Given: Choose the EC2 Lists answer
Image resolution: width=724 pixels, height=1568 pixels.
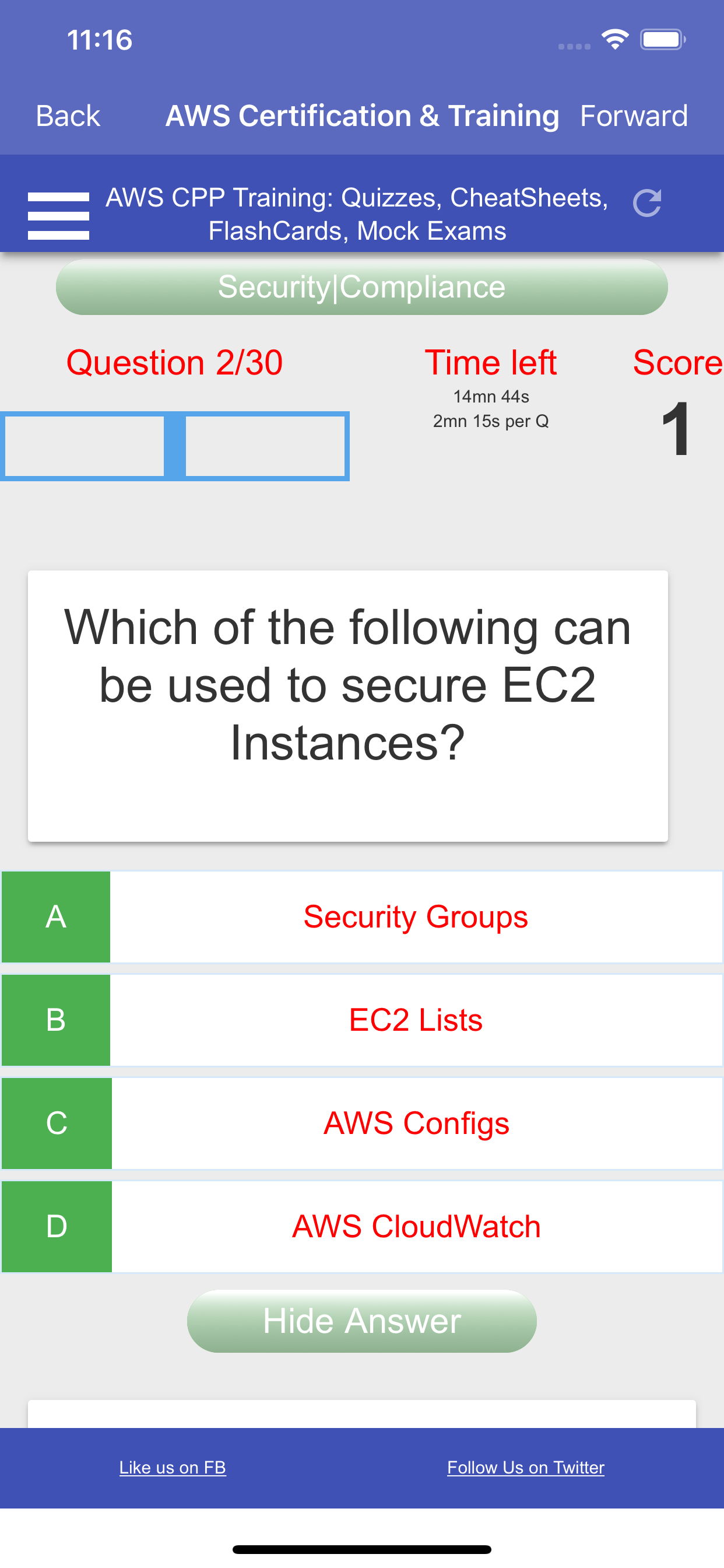Looking at the screenshot, I should pos(416,1020).
